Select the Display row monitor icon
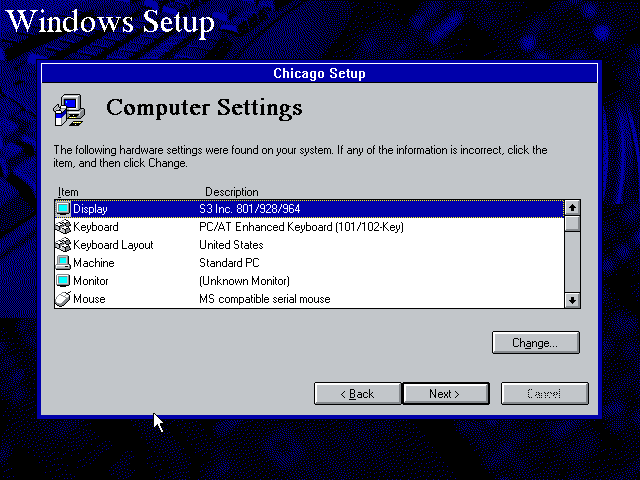640x480 pixels. (x=63, y=209)
